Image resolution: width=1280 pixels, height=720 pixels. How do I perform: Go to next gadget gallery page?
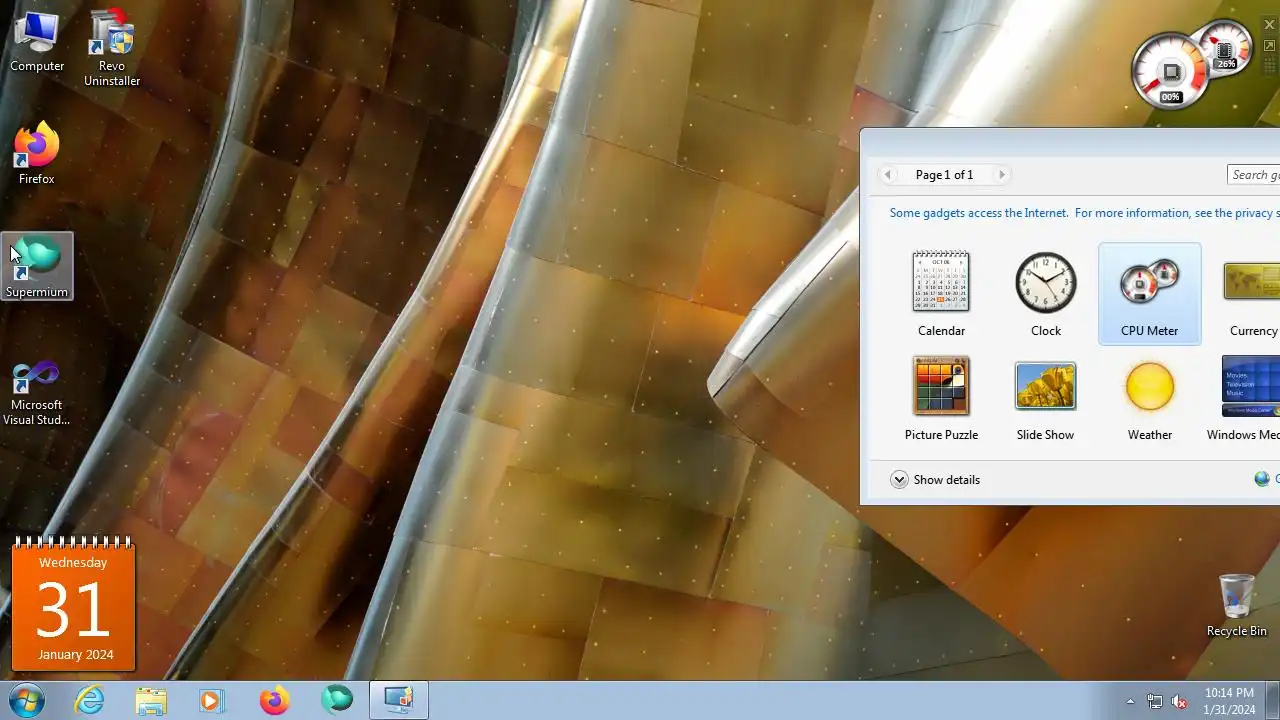(x=1002, y=174)
